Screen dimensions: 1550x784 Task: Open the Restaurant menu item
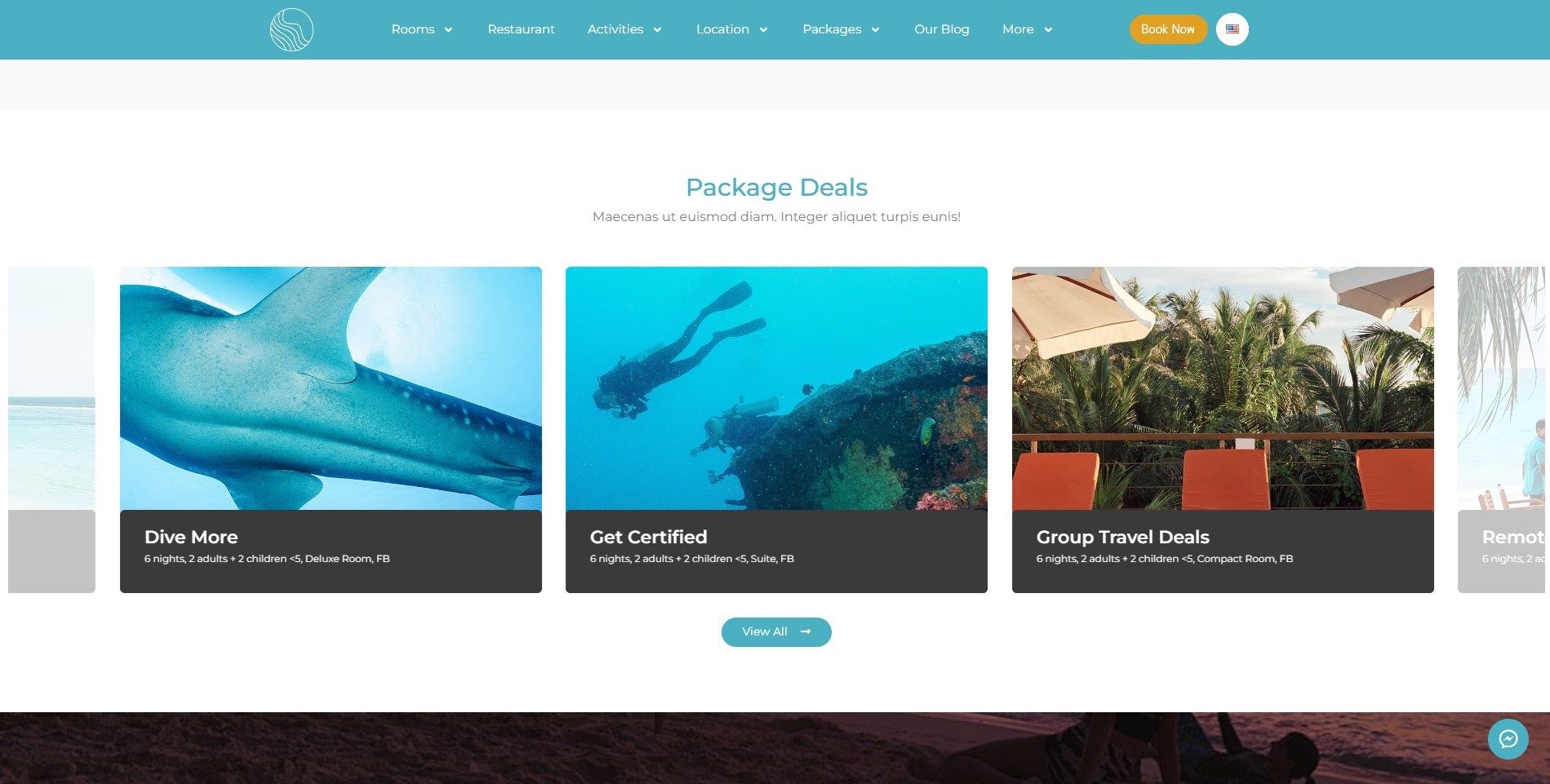[x=521, y=29]
